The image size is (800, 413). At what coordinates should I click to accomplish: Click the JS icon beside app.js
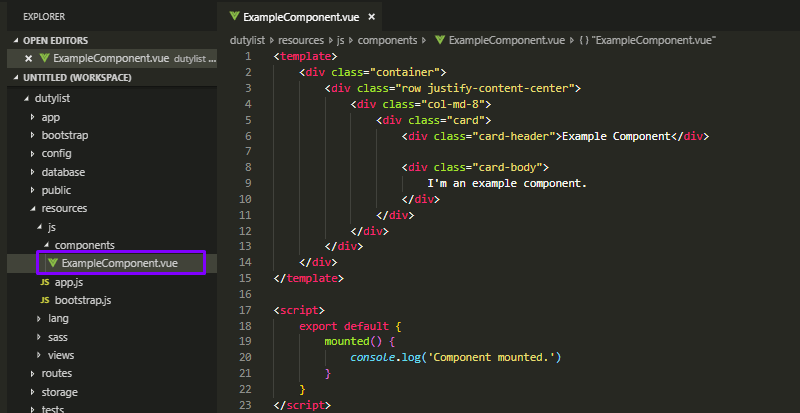coord(45,282)
